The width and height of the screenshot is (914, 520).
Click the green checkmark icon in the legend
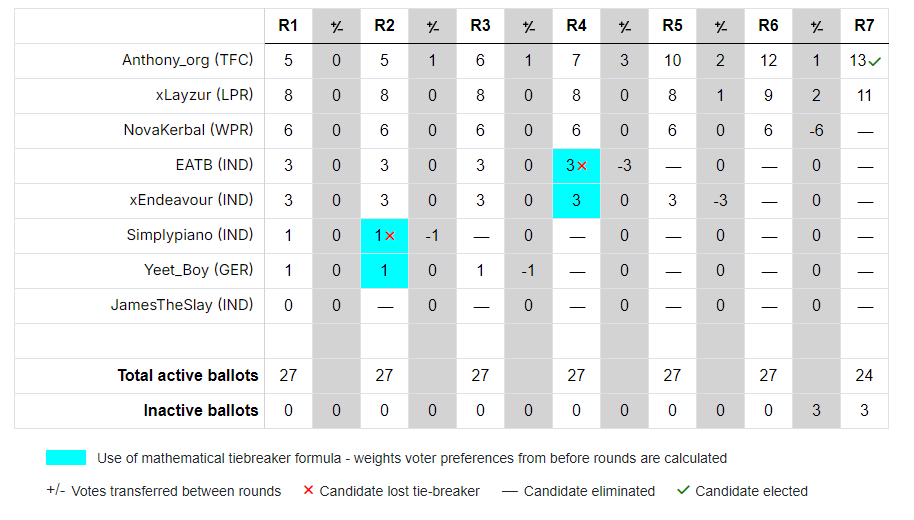[x=683, y=491]
